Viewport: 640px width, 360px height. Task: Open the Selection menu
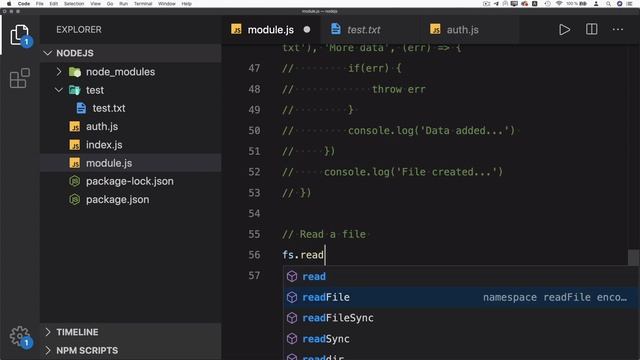point(74,4)
